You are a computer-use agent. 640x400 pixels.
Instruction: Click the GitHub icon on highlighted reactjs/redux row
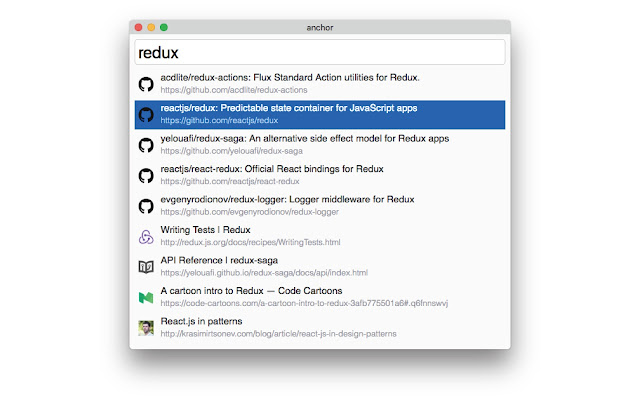146,115
